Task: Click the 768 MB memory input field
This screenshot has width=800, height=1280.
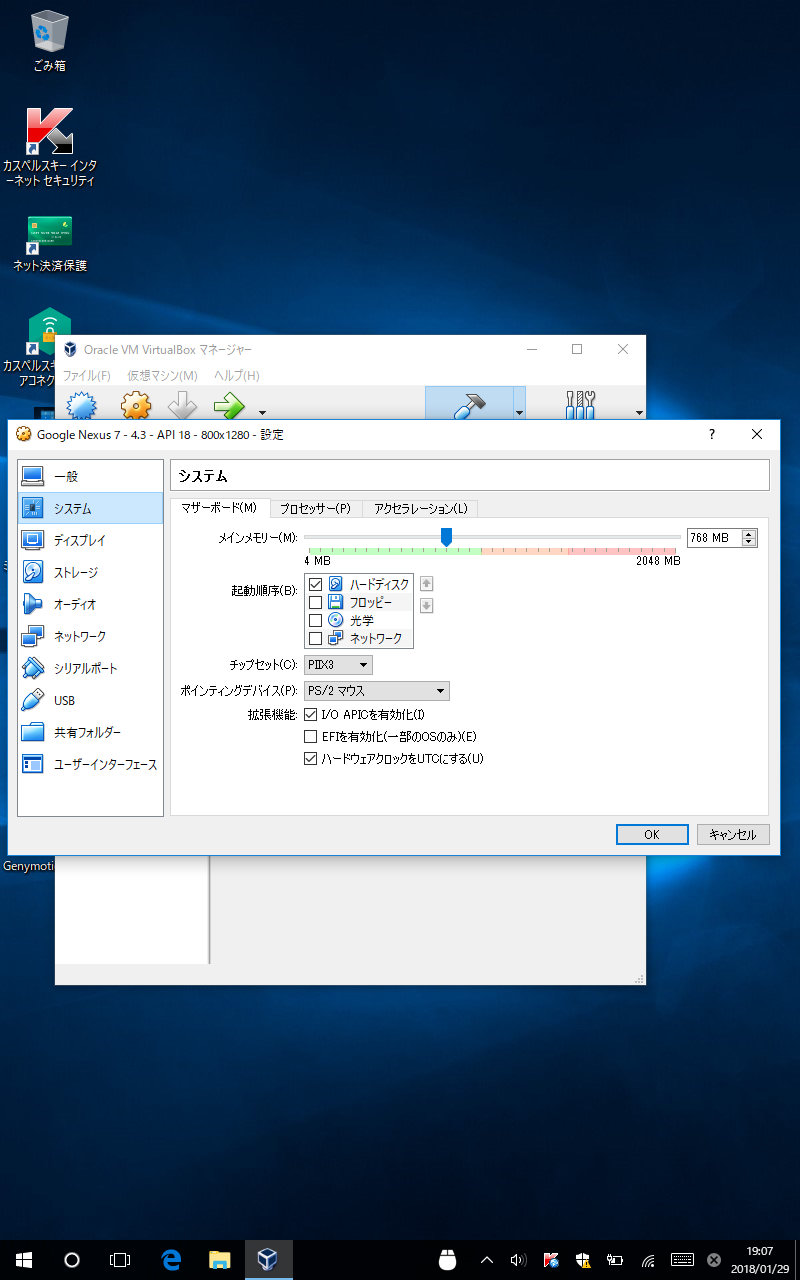Action: pyautogui.click(x=714, y=538)
